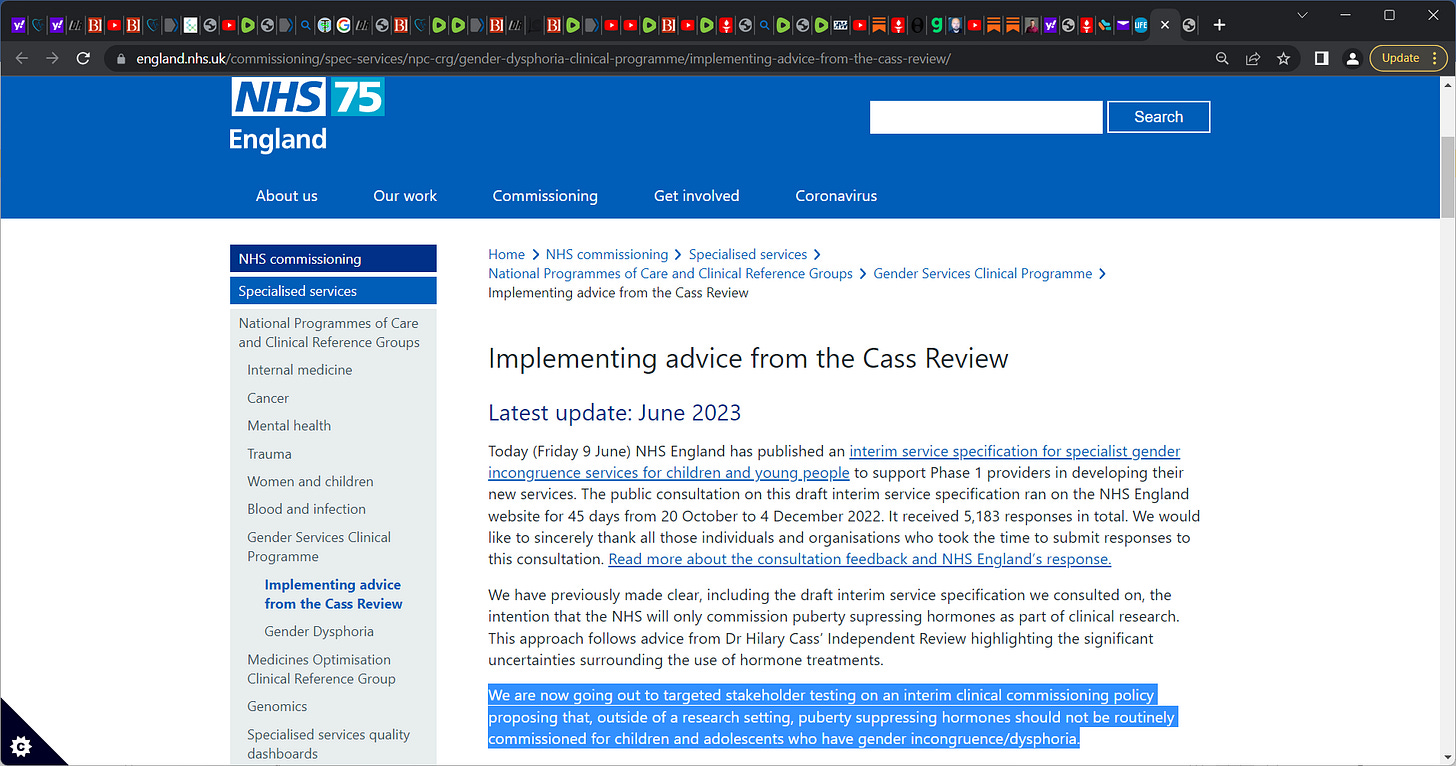Read more about the consultation feedback
Screen dimensions: 1456x766
pyautogui.click(x=860, y=559)
